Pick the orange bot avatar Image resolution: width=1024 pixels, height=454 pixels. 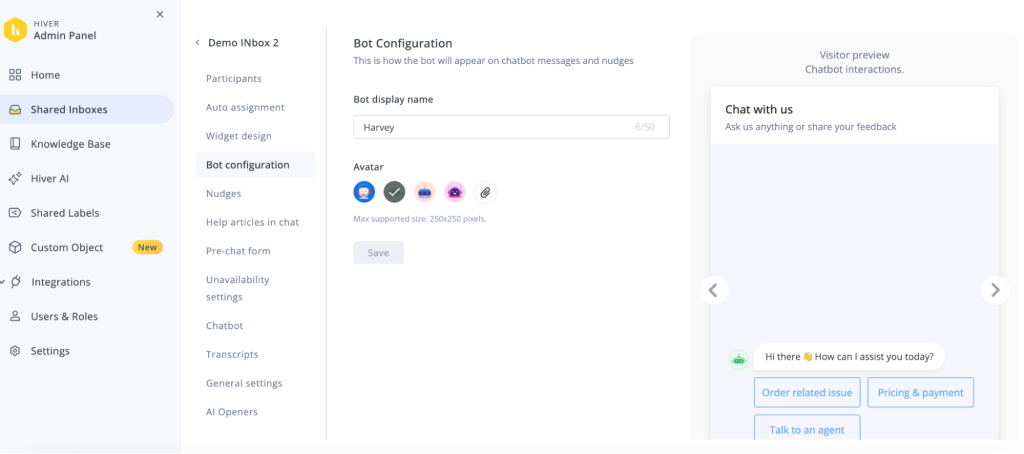point(424,191)
